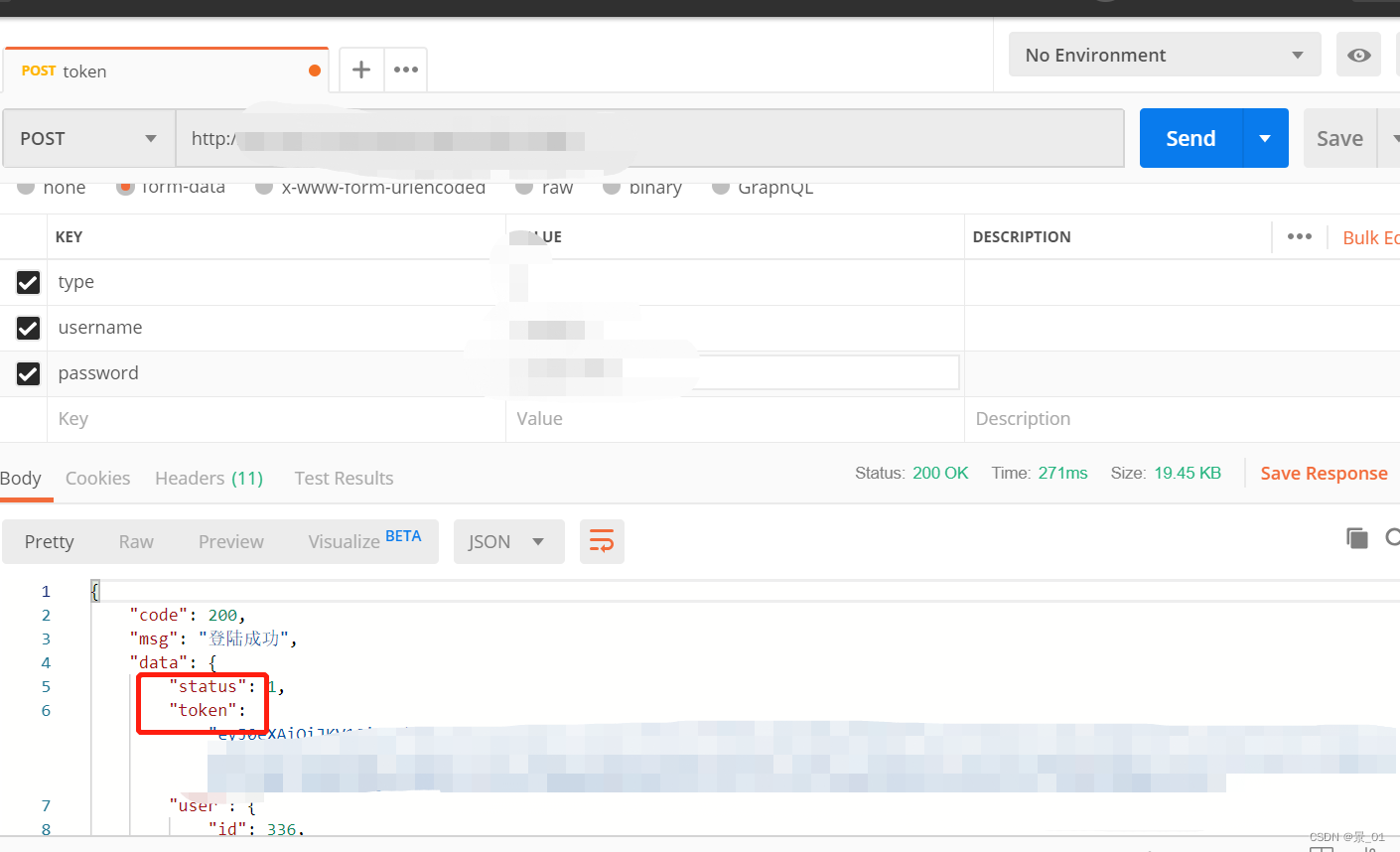The image size is (1400, 852).
Task: Open params table three-dots options
Action: (1300, 236)
